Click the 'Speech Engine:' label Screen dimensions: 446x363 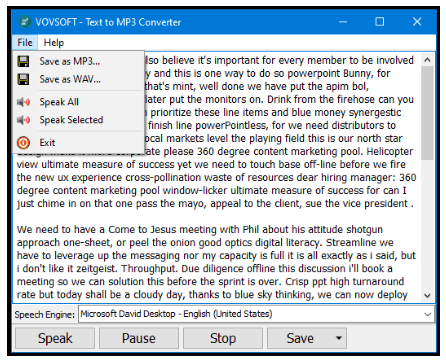pos(45,314)
